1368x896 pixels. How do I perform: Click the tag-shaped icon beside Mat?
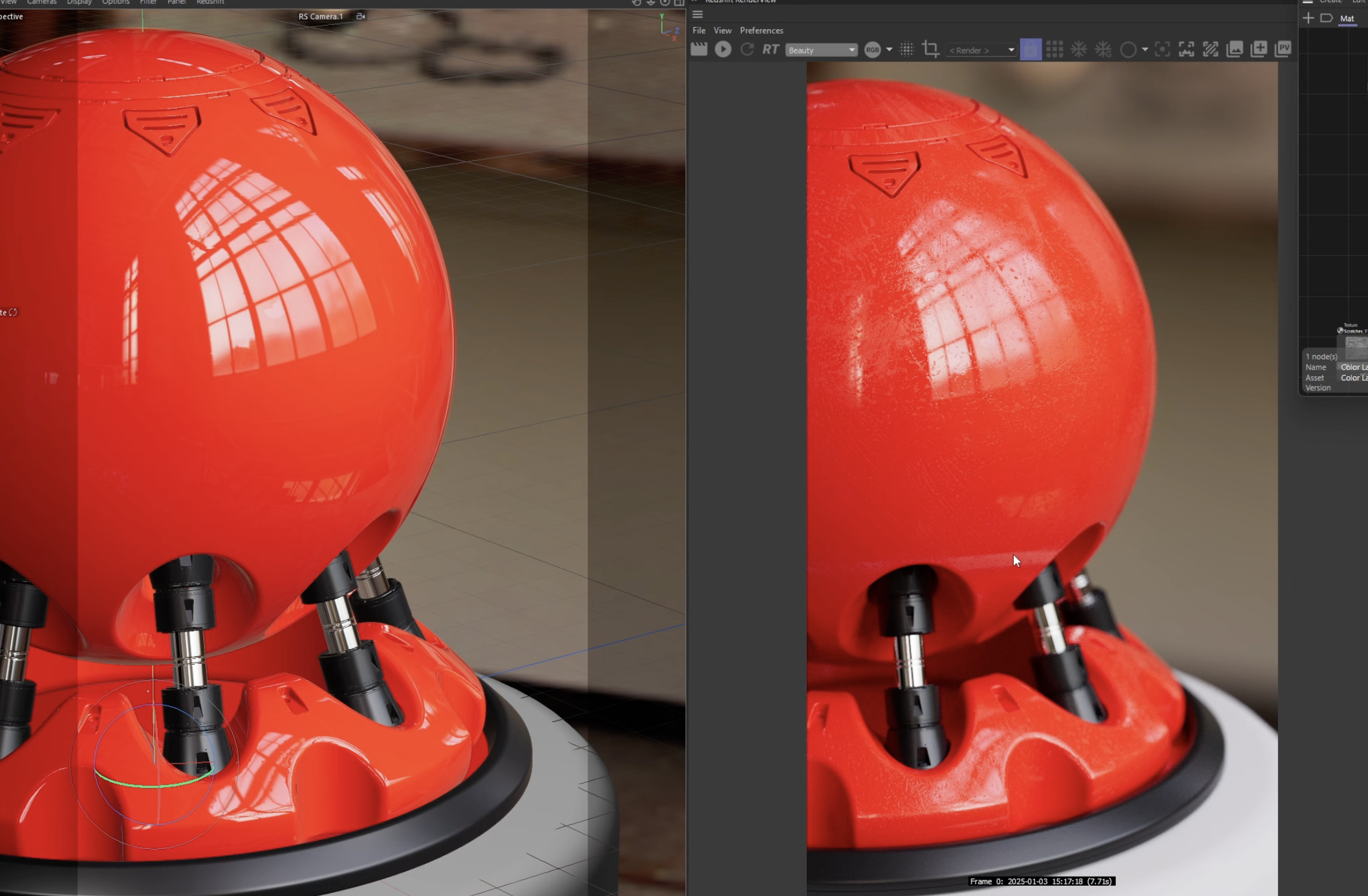(1326, 18)
